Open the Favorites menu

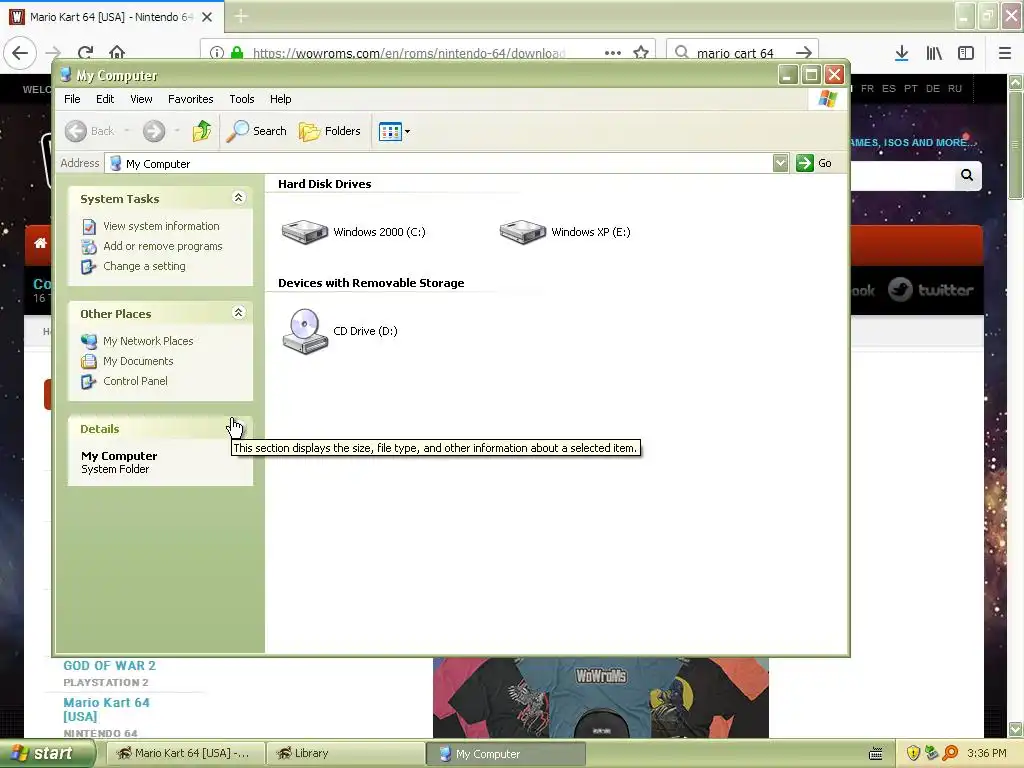(x=191, y=99)
